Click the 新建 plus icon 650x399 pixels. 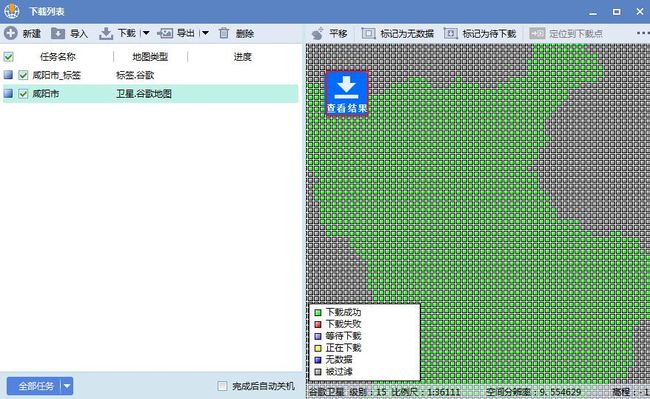tap(11, 33)
